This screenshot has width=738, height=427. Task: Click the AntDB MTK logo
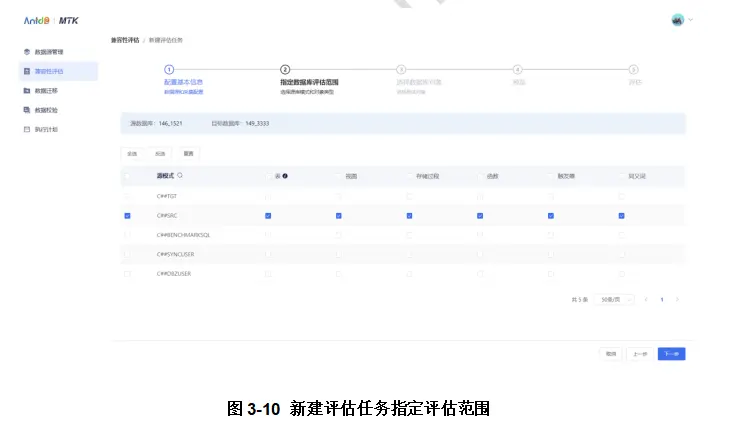click(51, 21)
